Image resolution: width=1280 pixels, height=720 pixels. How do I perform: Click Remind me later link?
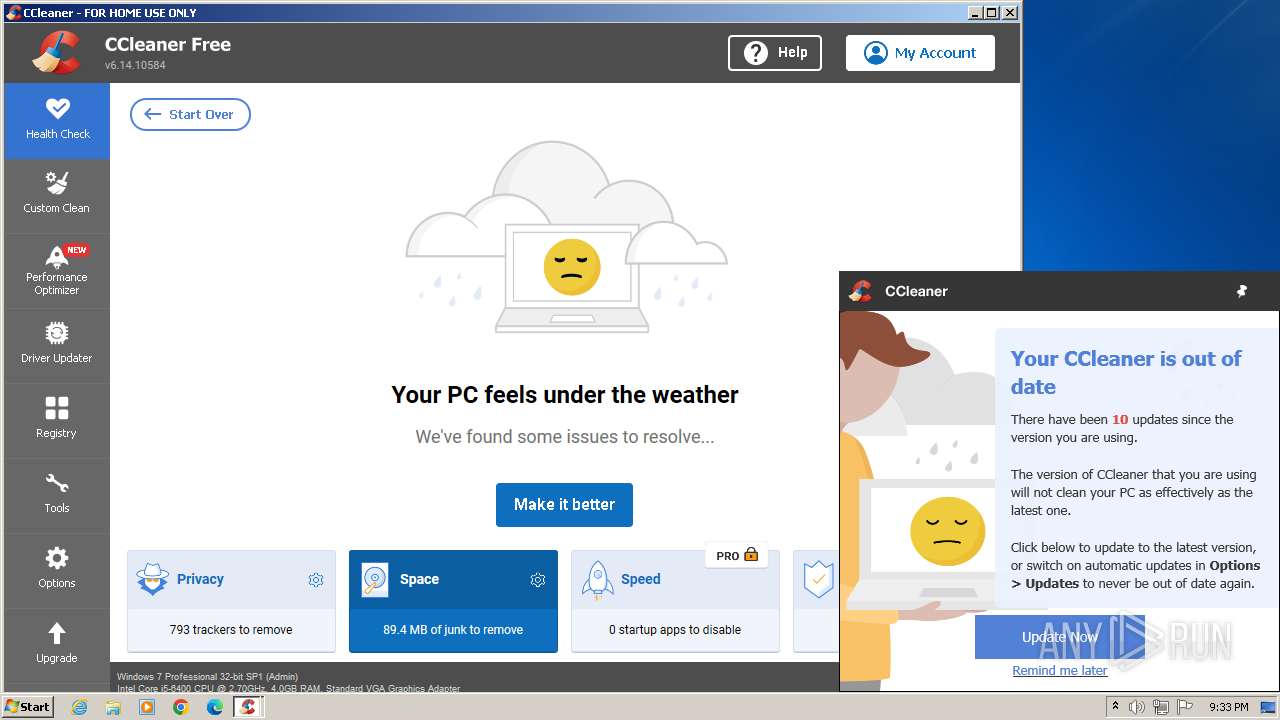point(1060,670)
